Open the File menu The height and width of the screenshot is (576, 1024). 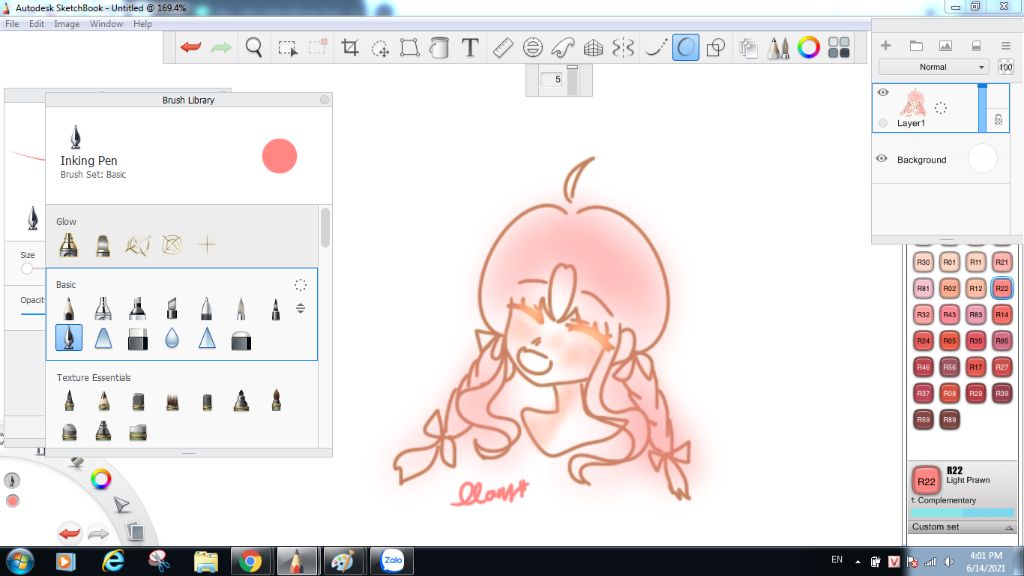(x=12, y=24)
